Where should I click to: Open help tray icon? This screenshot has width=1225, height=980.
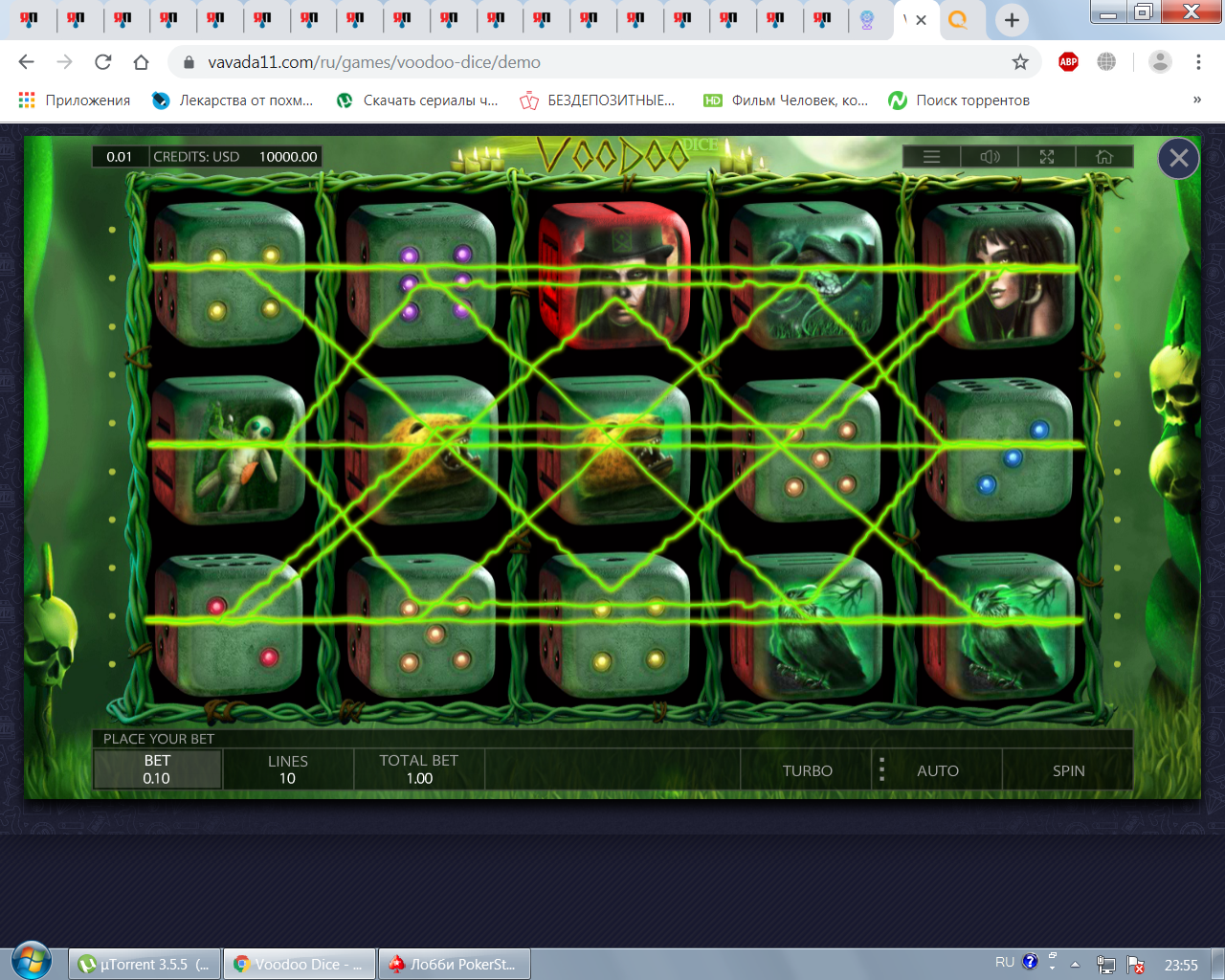click(1030, 962)
